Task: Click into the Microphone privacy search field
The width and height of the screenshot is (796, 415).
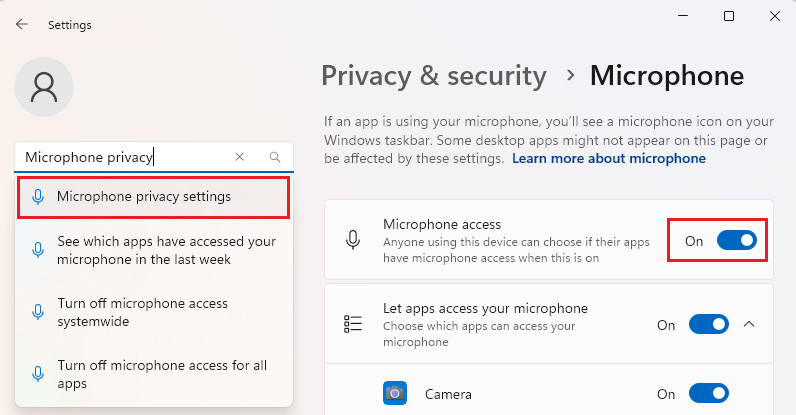Action: pos(122,157)
